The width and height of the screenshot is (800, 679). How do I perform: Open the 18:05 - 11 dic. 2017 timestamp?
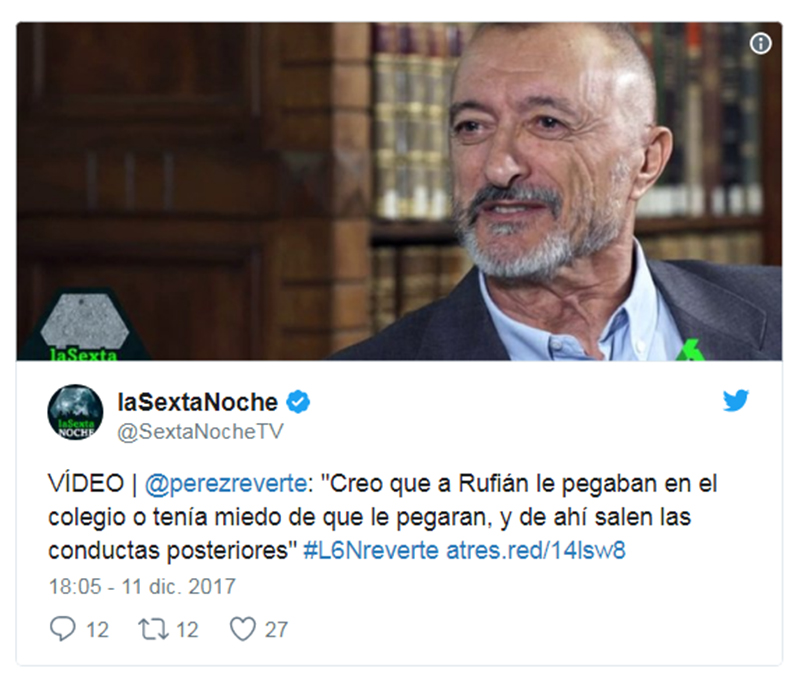pos(142,587)
